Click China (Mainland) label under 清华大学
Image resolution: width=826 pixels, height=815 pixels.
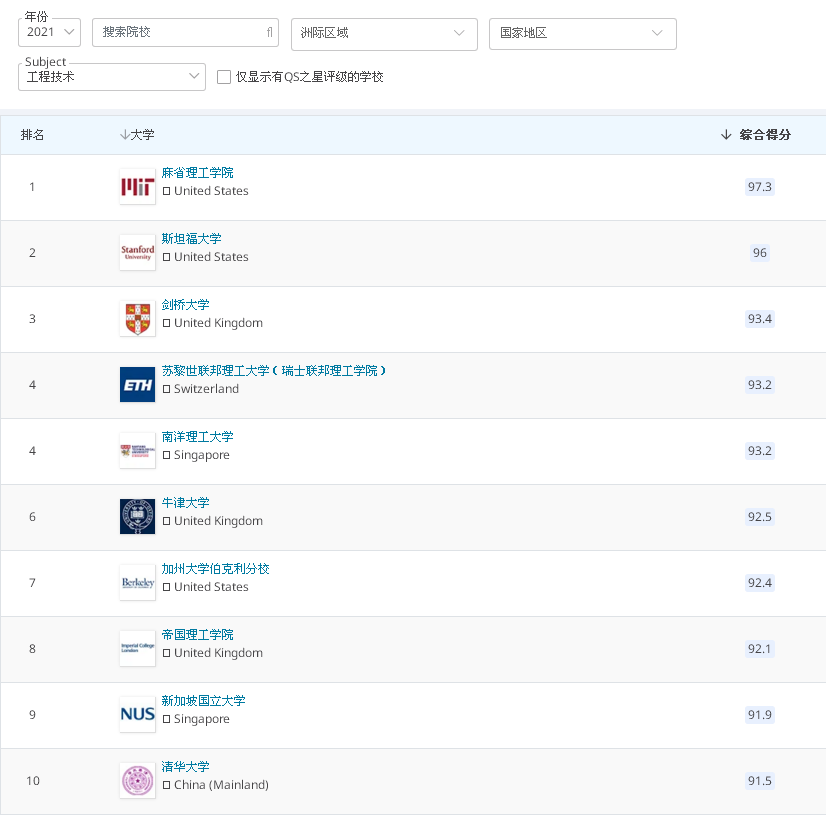(221, 785)
